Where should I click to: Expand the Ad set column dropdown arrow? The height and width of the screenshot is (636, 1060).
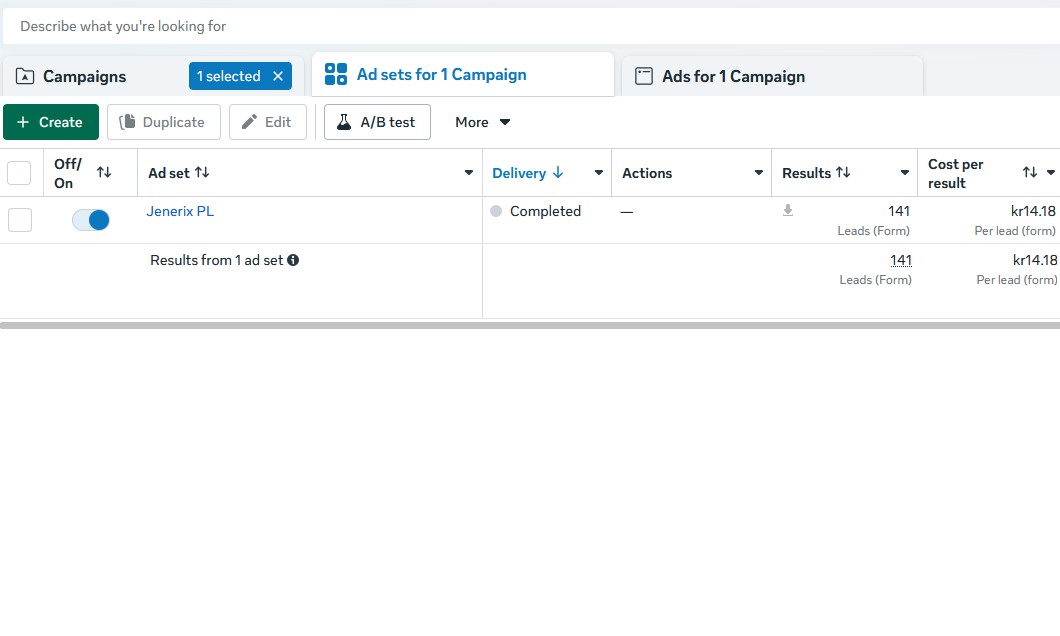point(468,172)
